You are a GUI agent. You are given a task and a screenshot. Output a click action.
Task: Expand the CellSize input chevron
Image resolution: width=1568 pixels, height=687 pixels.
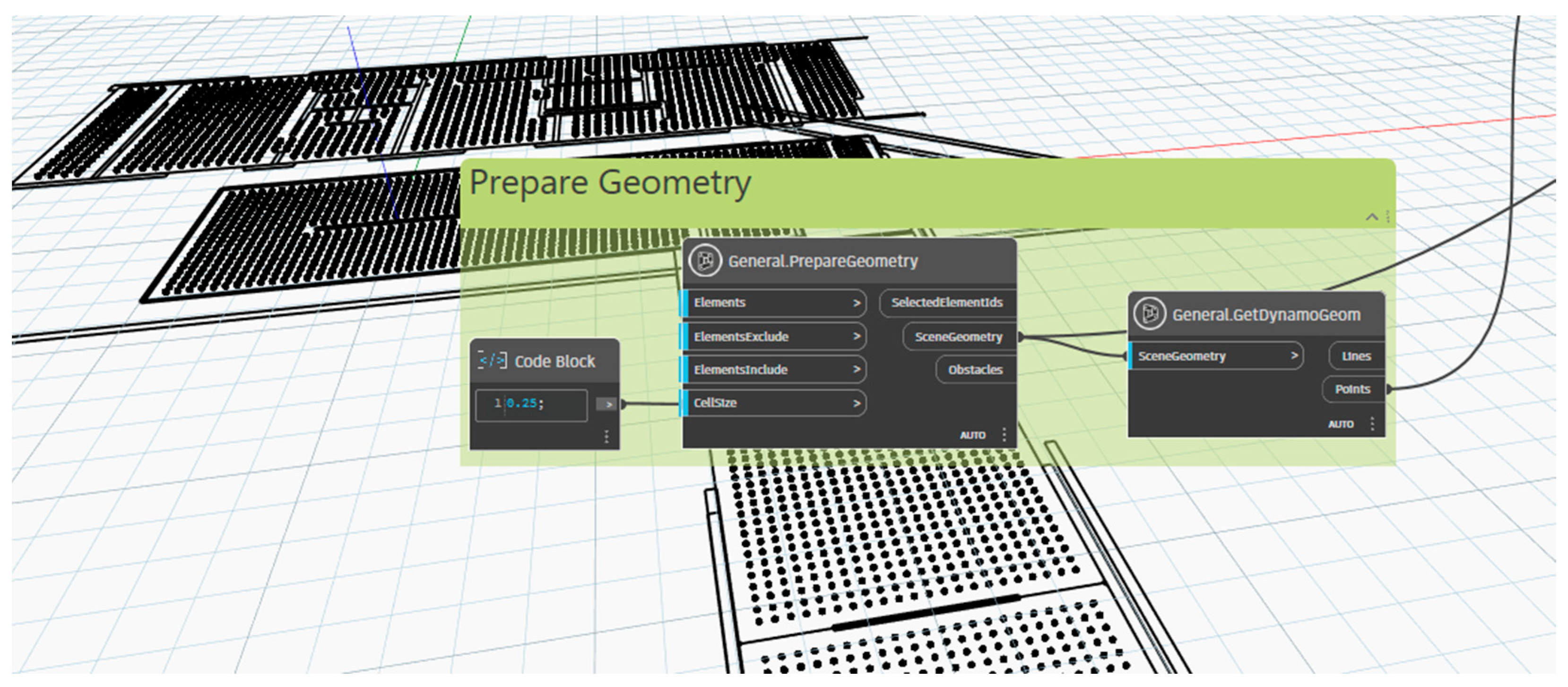tap(857, 403)
